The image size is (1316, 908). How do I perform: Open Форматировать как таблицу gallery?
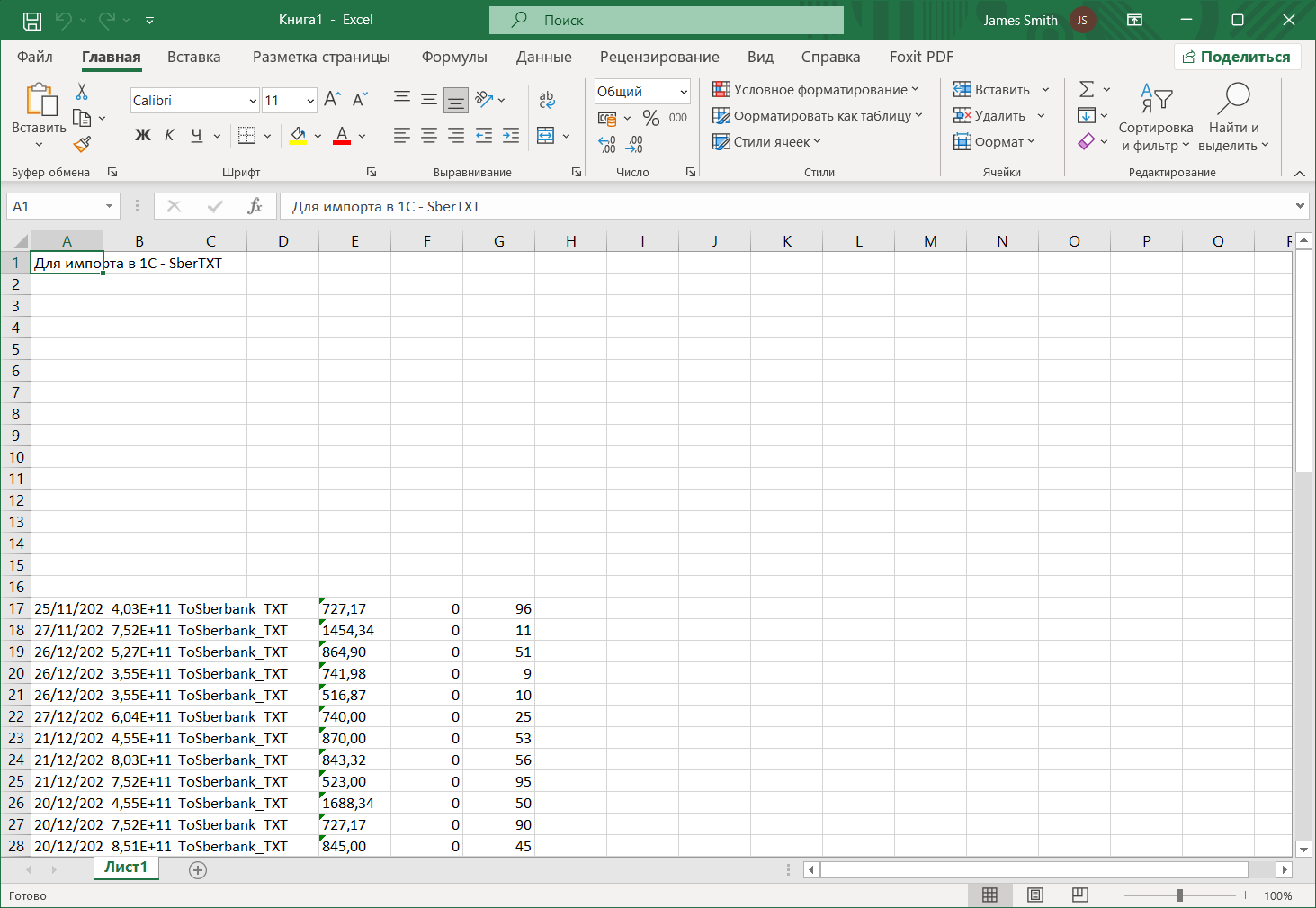[x=818, y=115]
